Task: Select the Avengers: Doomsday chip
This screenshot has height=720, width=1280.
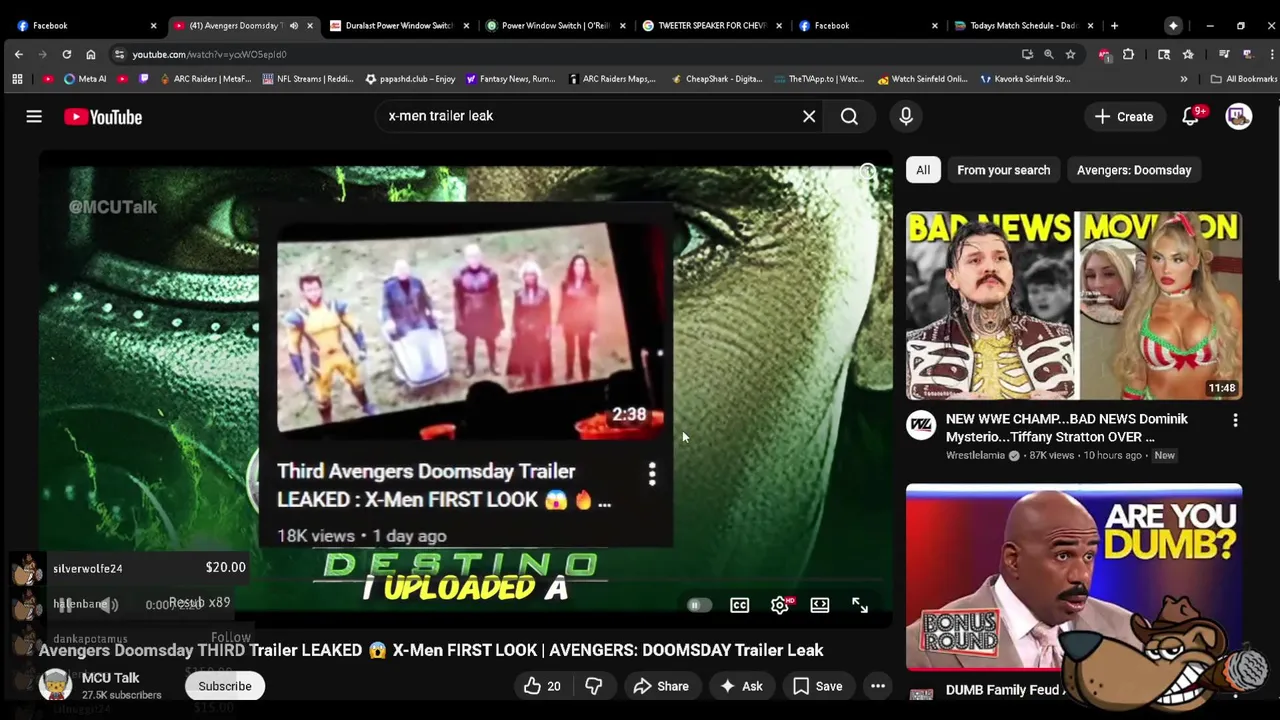Action: click(x=1134, y=170)
